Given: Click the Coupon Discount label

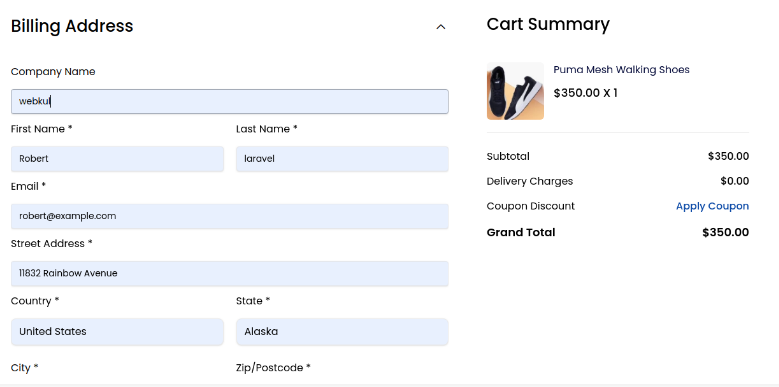Looking at the screenshot, I should tap(531, 206).
